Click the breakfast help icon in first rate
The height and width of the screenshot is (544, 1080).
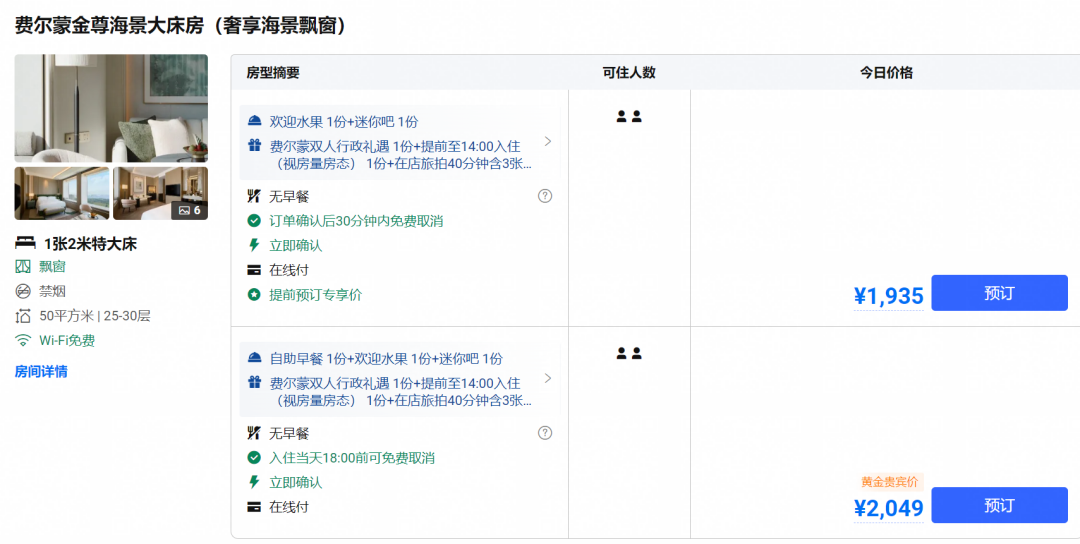click(545, 196)
